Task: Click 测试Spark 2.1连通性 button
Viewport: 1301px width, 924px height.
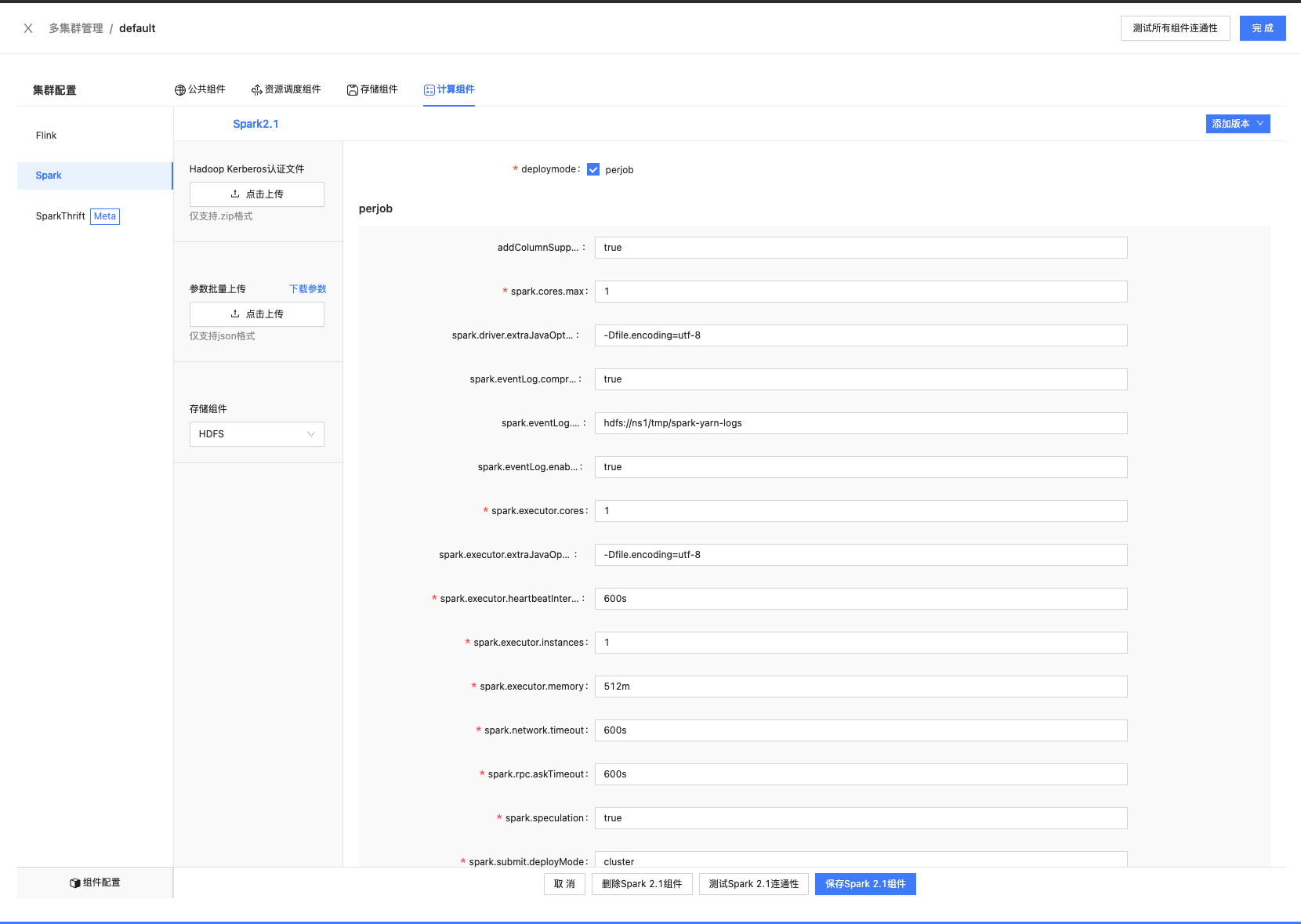Action: tap(753, 884)
